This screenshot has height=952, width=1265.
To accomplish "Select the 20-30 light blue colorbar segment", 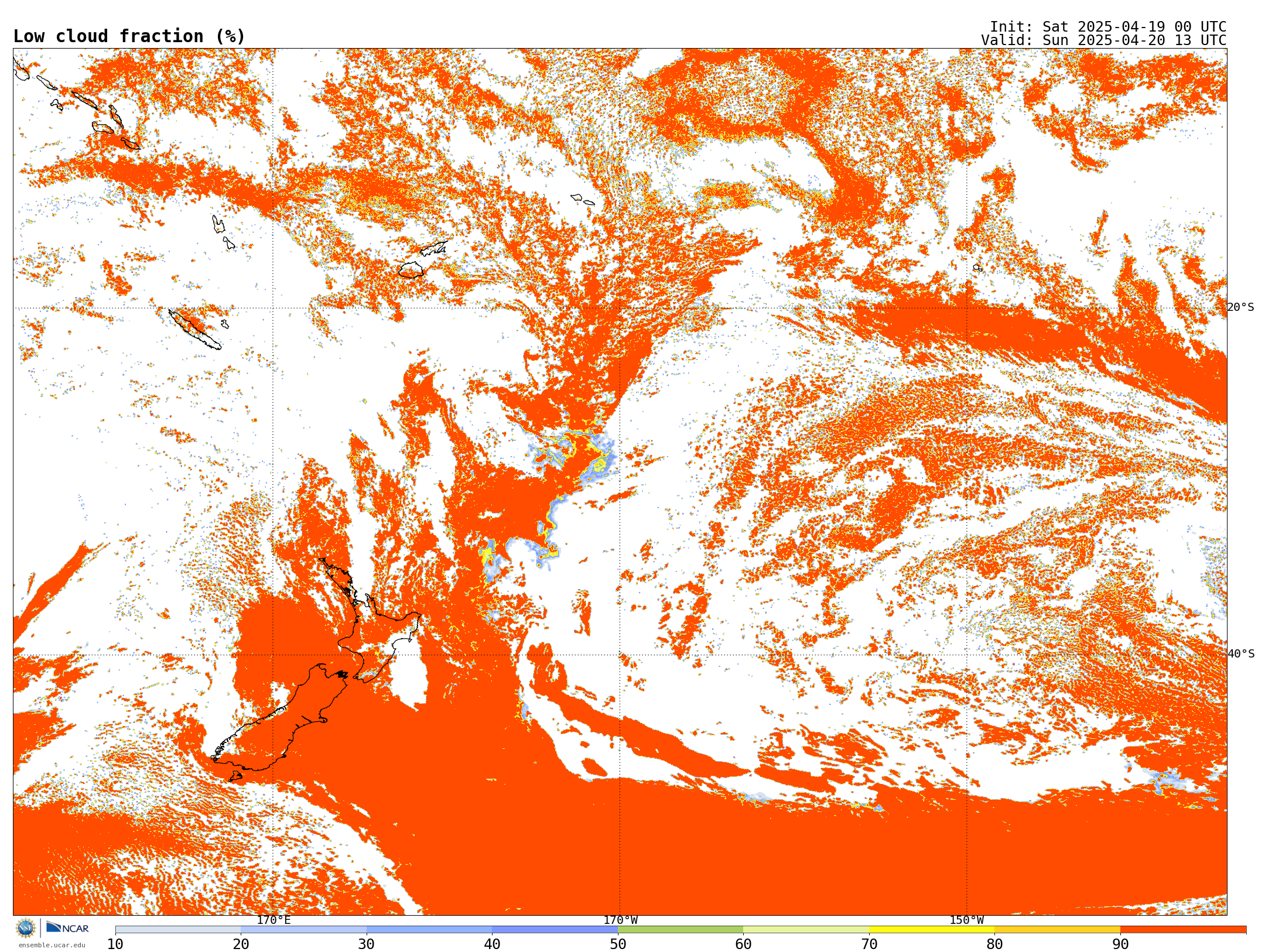I will (x=303, y=930).
